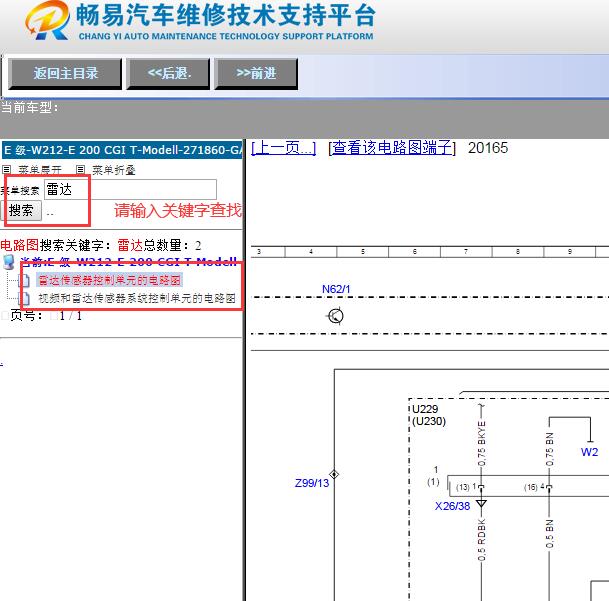Select 视频和雷达传感器系统控制单元的电路图 tree item
The width and height of the screenshot is (609, 601).
click(137, 298)
